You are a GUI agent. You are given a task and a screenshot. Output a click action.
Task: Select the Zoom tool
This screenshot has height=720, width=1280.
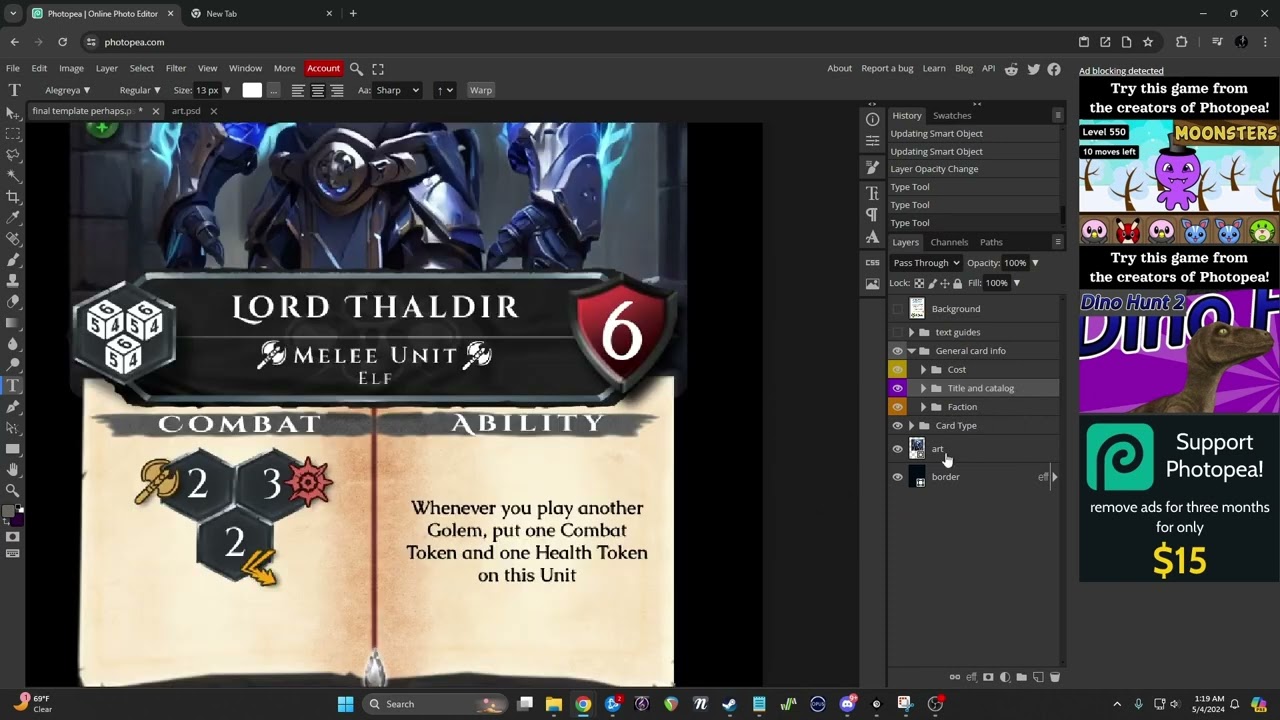(13, 490)
